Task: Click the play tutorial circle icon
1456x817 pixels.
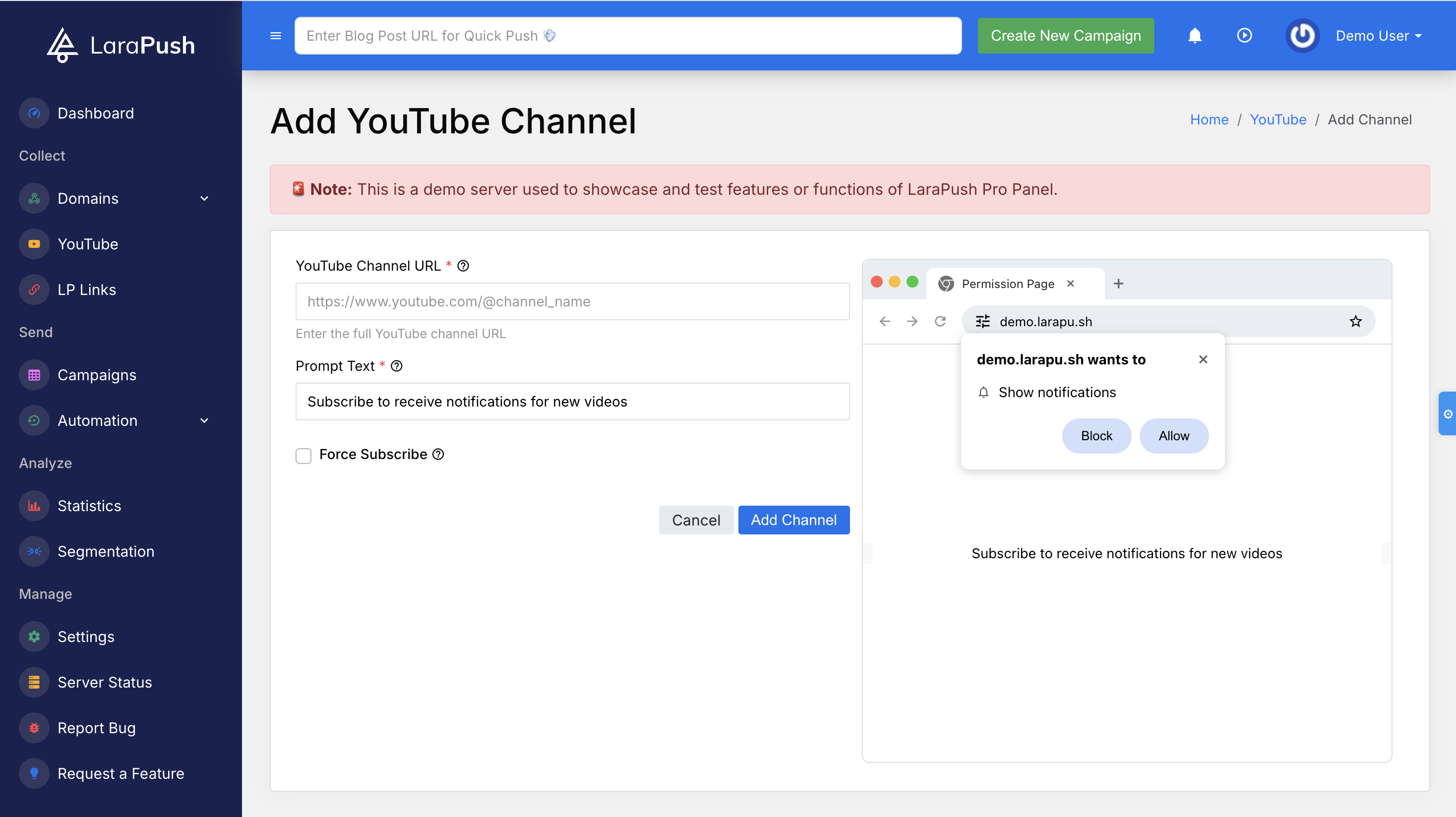Action: click(1244, 36)
